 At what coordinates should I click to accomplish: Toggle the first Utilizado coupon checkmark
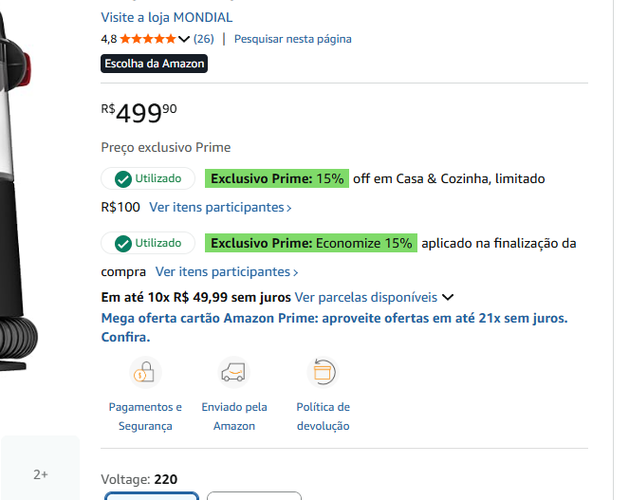point(124,179)
